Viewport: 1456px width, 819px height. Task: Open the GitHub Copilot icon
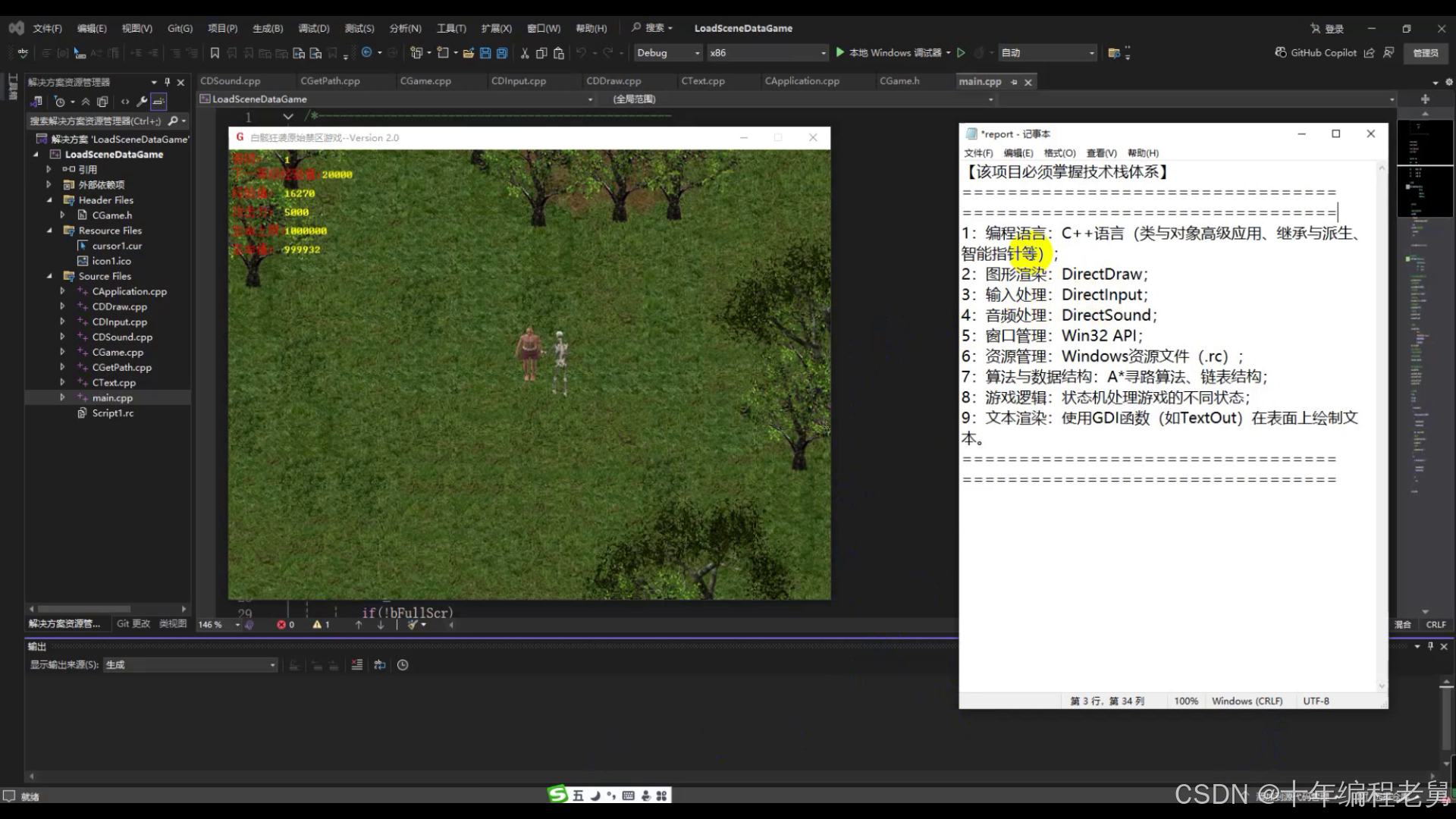[1281, 52]
